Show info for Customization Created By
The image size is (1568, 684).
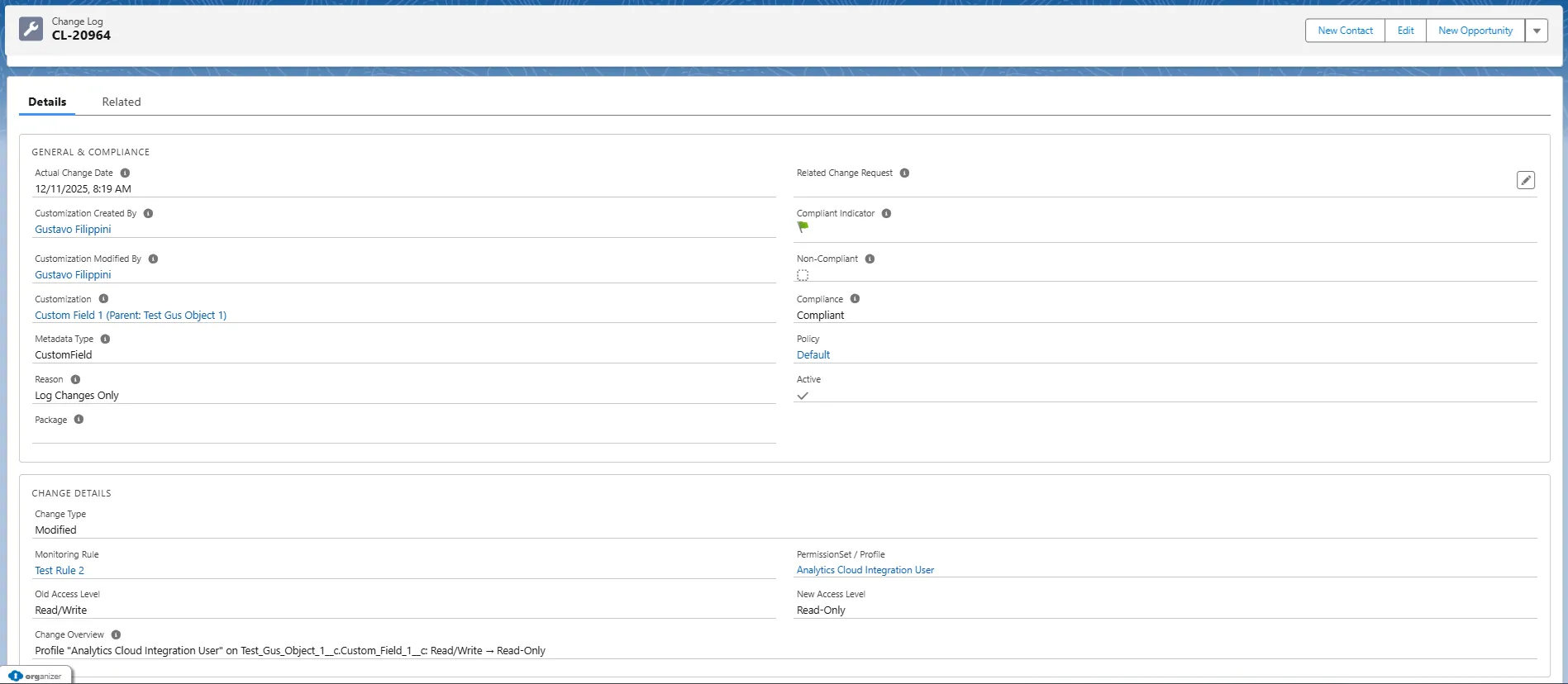pos(148,213)
